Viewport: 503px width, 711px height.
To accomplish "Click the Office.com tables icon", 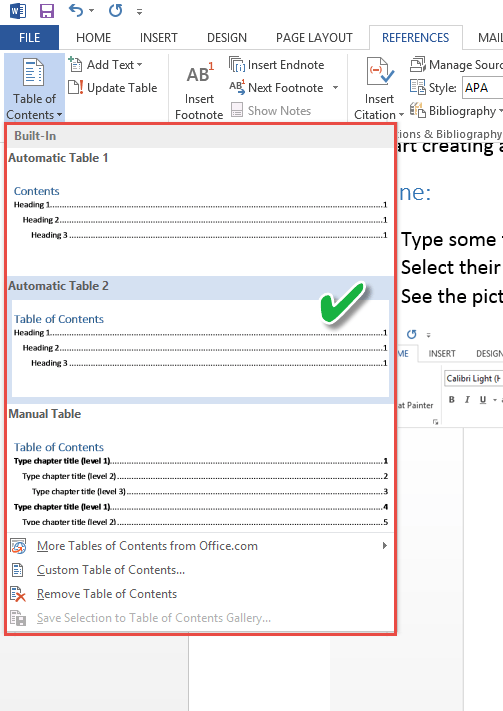I will [18, 546].
